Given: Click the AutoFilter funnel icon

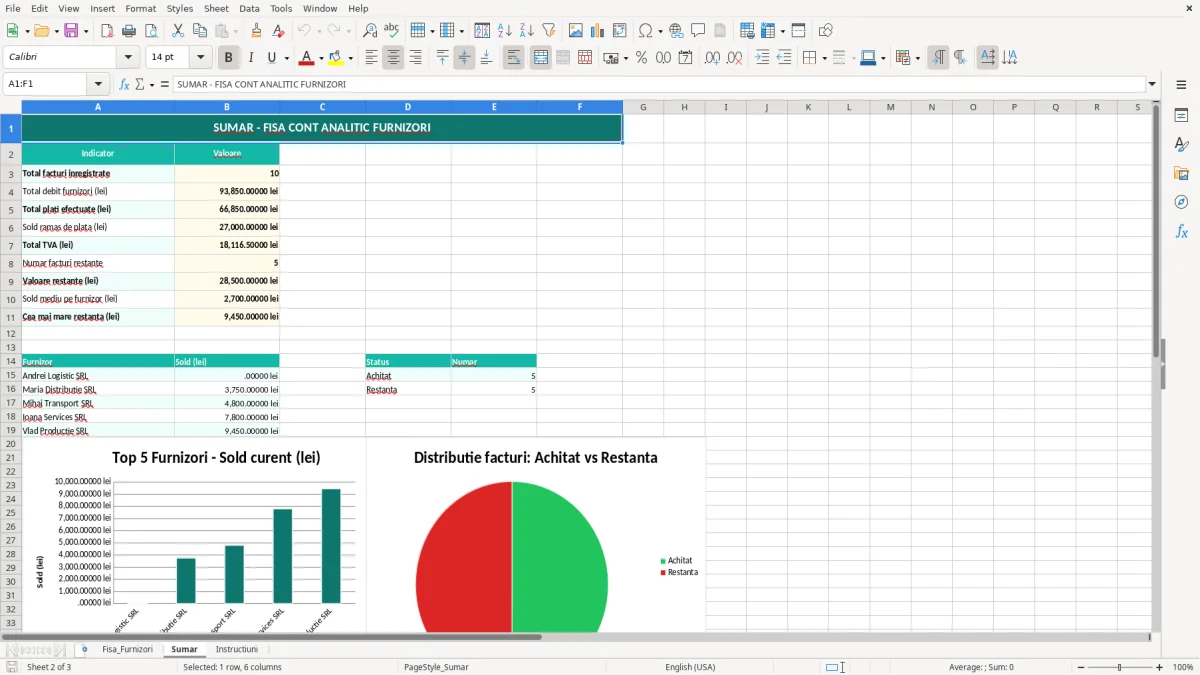Looking at the screenshot, I should pyautogui.click(x=548, y=31).
